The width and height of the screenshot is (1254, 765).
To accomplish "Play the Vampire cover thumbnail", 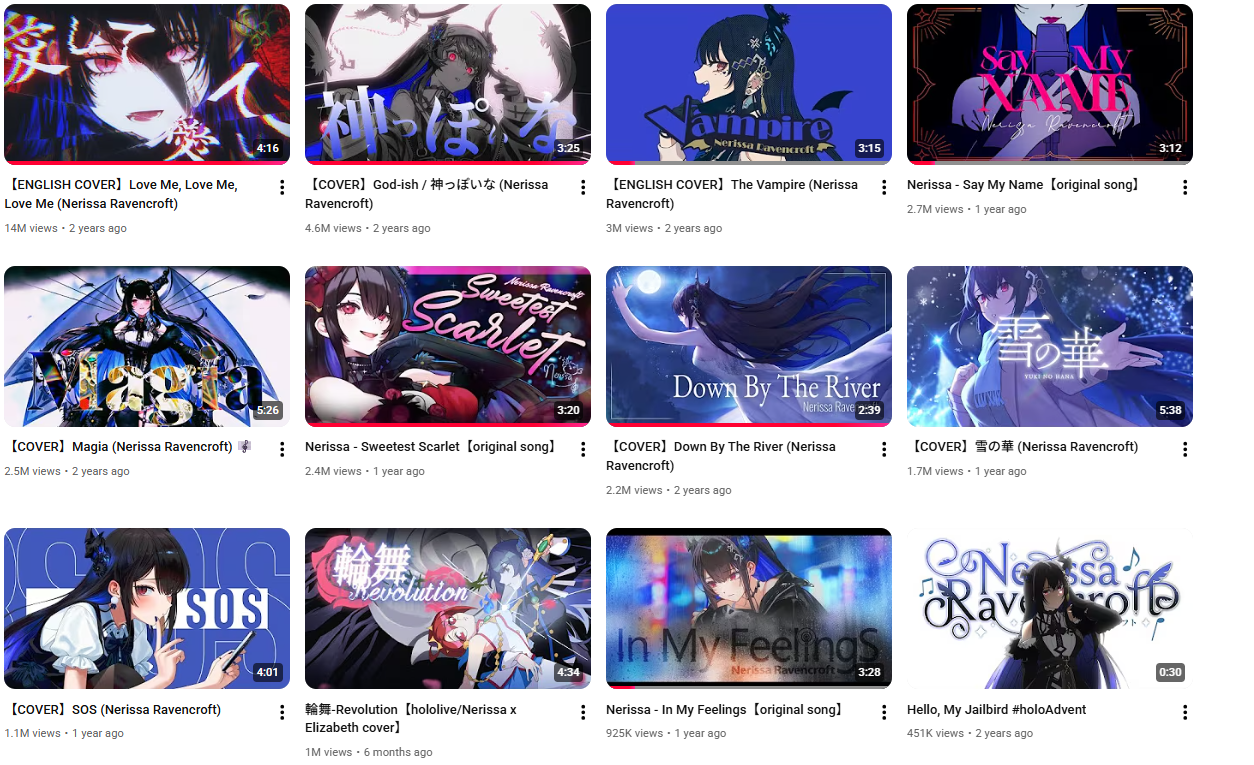I will (x=749, y=84).
